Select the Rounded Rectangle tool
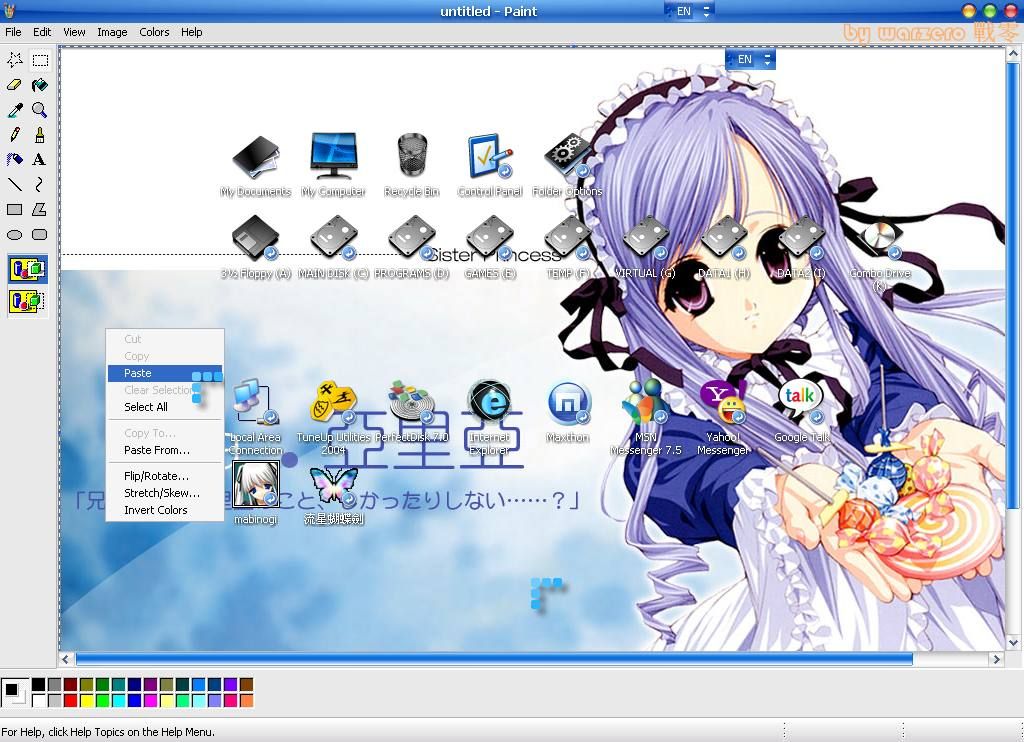Viewport: 1024px width, 742px height. click(40, 234)
